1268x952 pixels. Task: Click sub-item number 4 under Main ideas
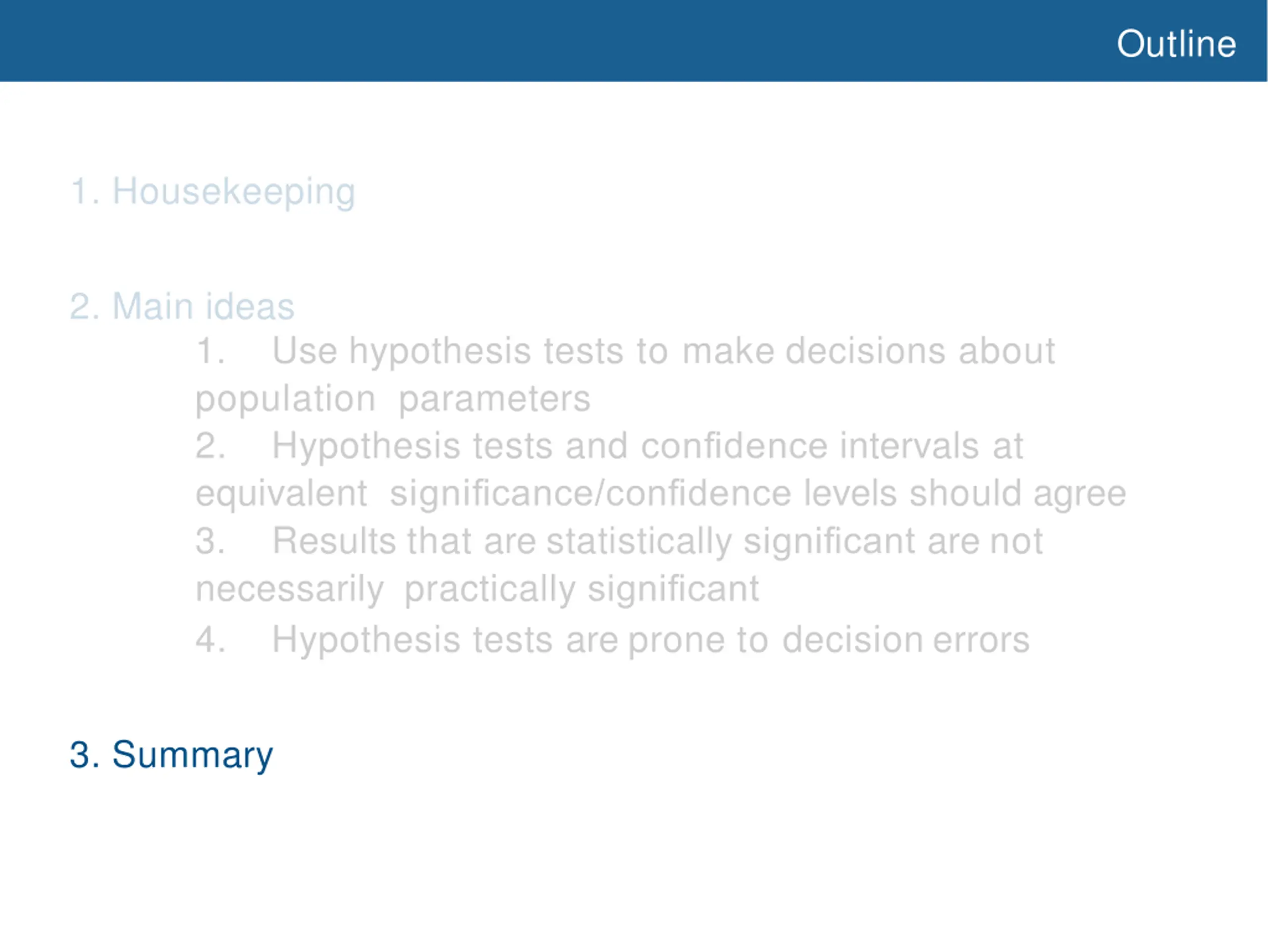pyautogui.click(x=210, y=639)
